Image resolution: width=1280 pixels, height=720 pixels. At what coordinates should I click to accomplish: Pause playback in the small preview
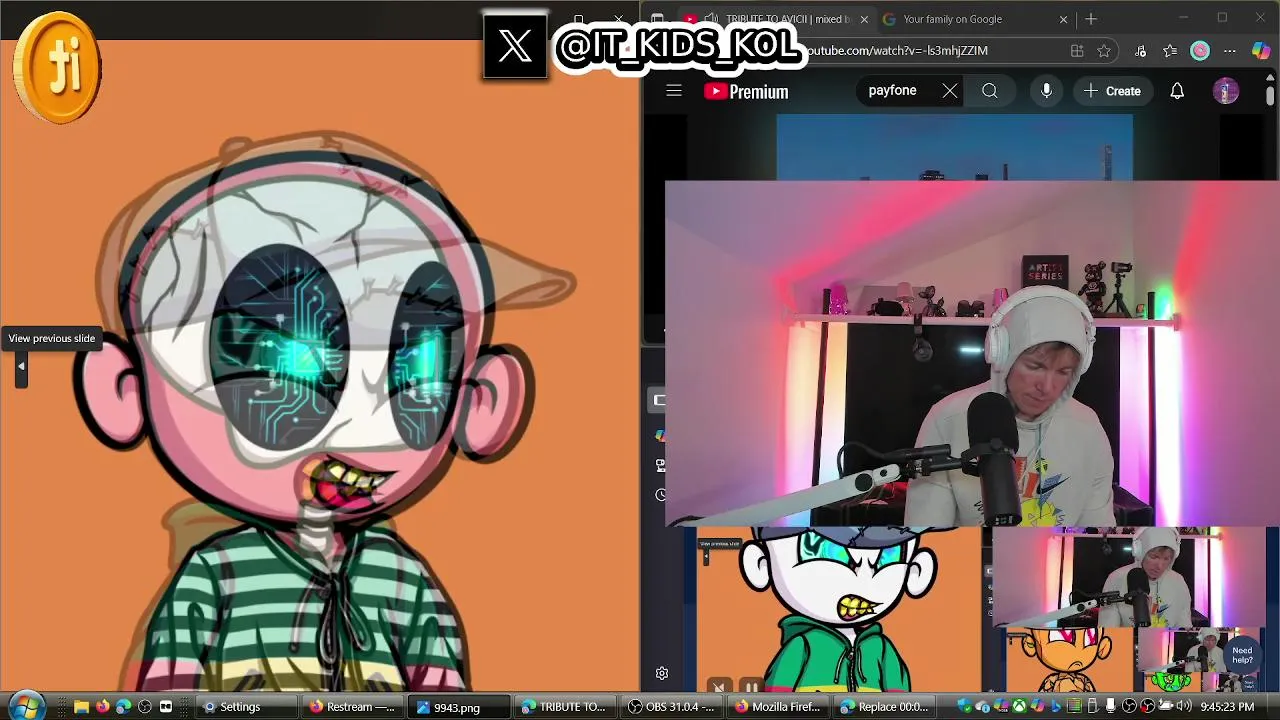pos(752,688)
